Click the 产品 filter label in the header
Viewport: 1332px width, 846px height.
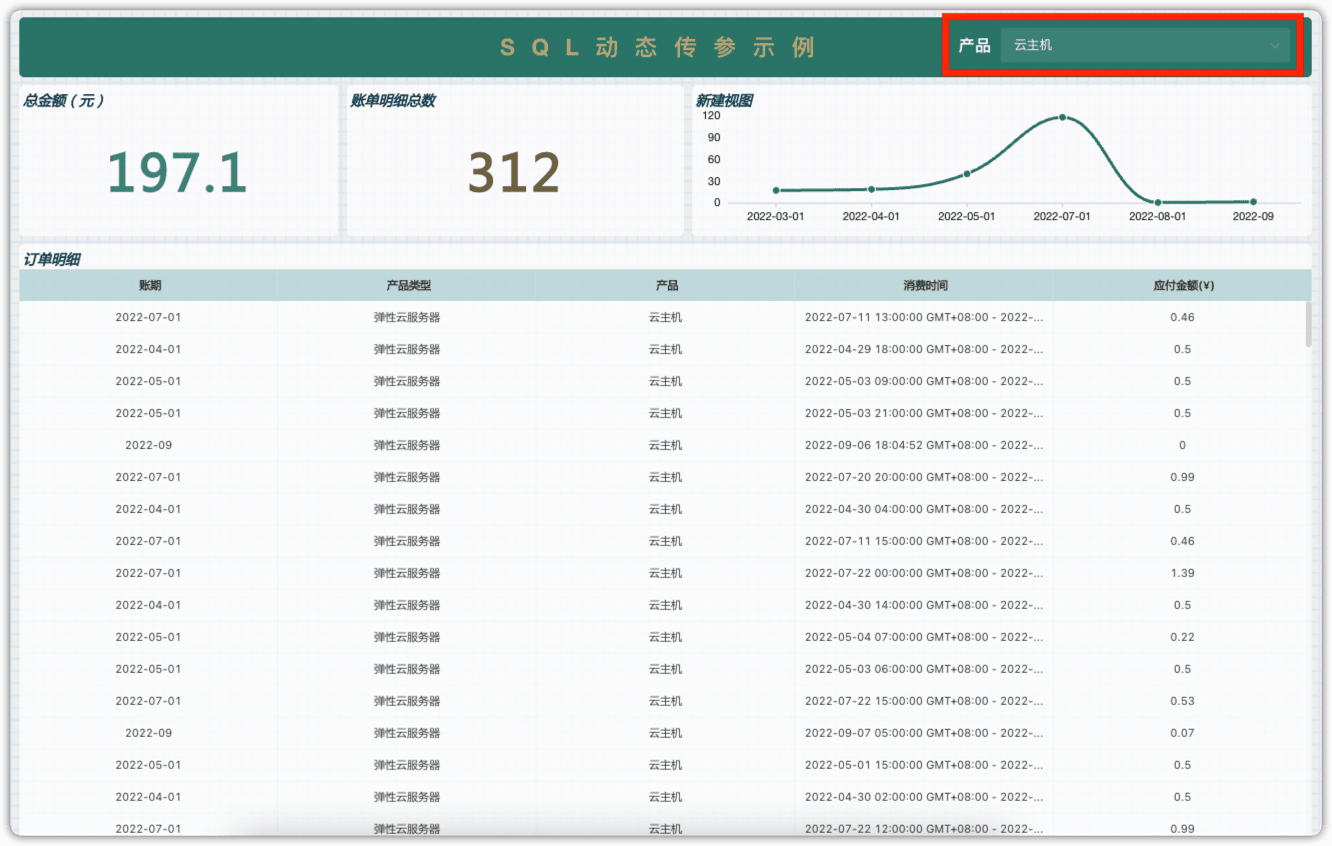pos(974,45)
